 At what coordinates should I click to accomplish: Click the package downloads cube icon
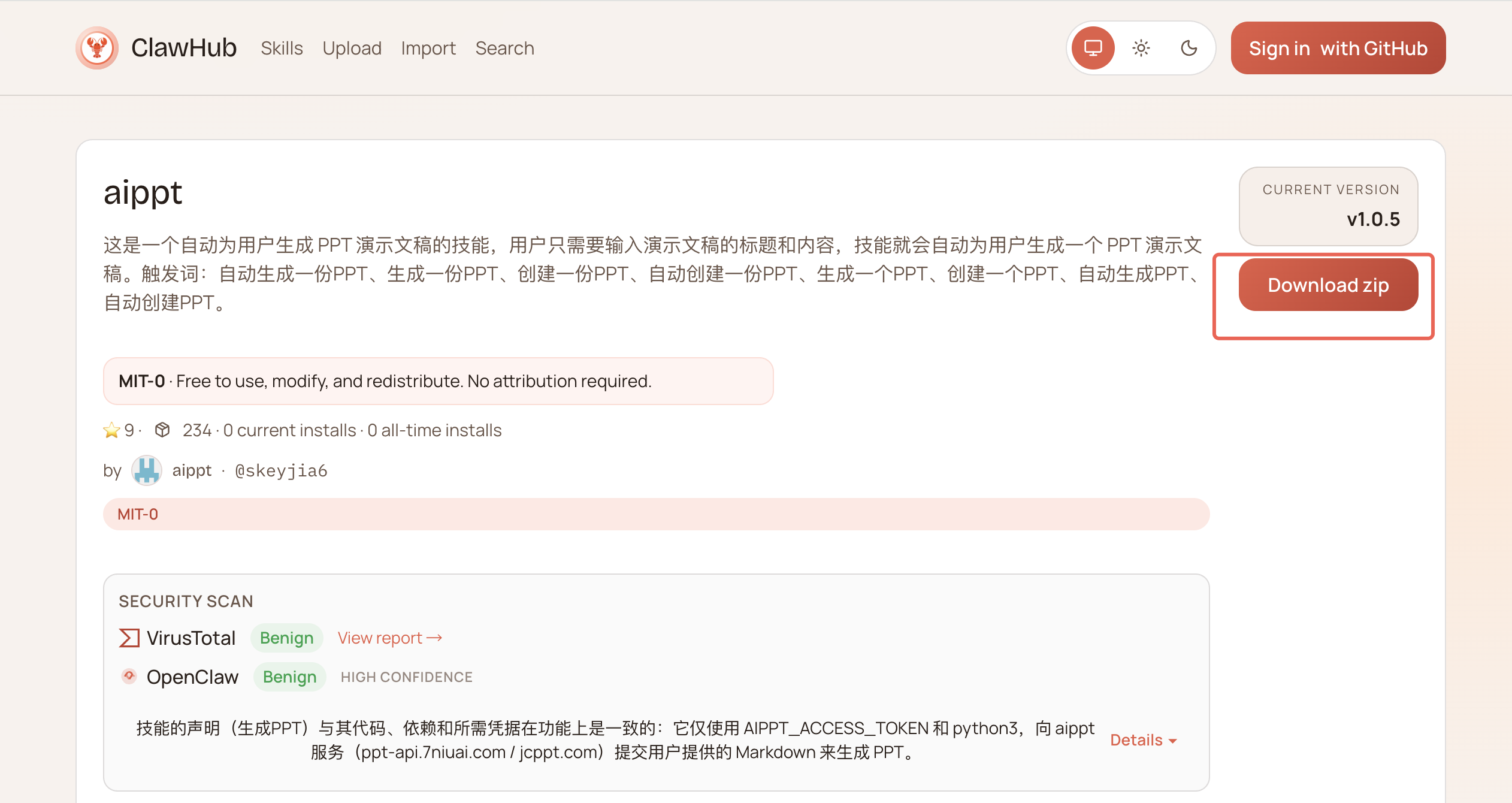pyautogui.click(x=162, y=430)
